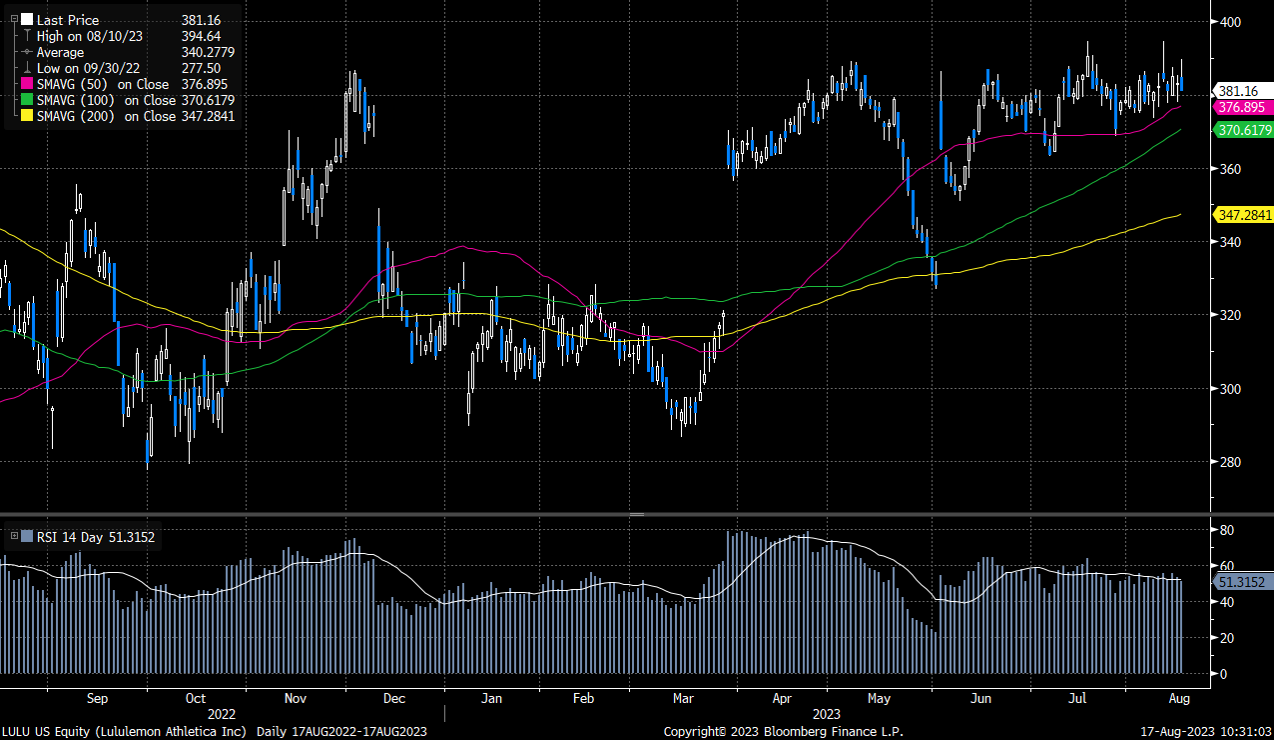Click the green 370.6179 axis price tag

1243,130
